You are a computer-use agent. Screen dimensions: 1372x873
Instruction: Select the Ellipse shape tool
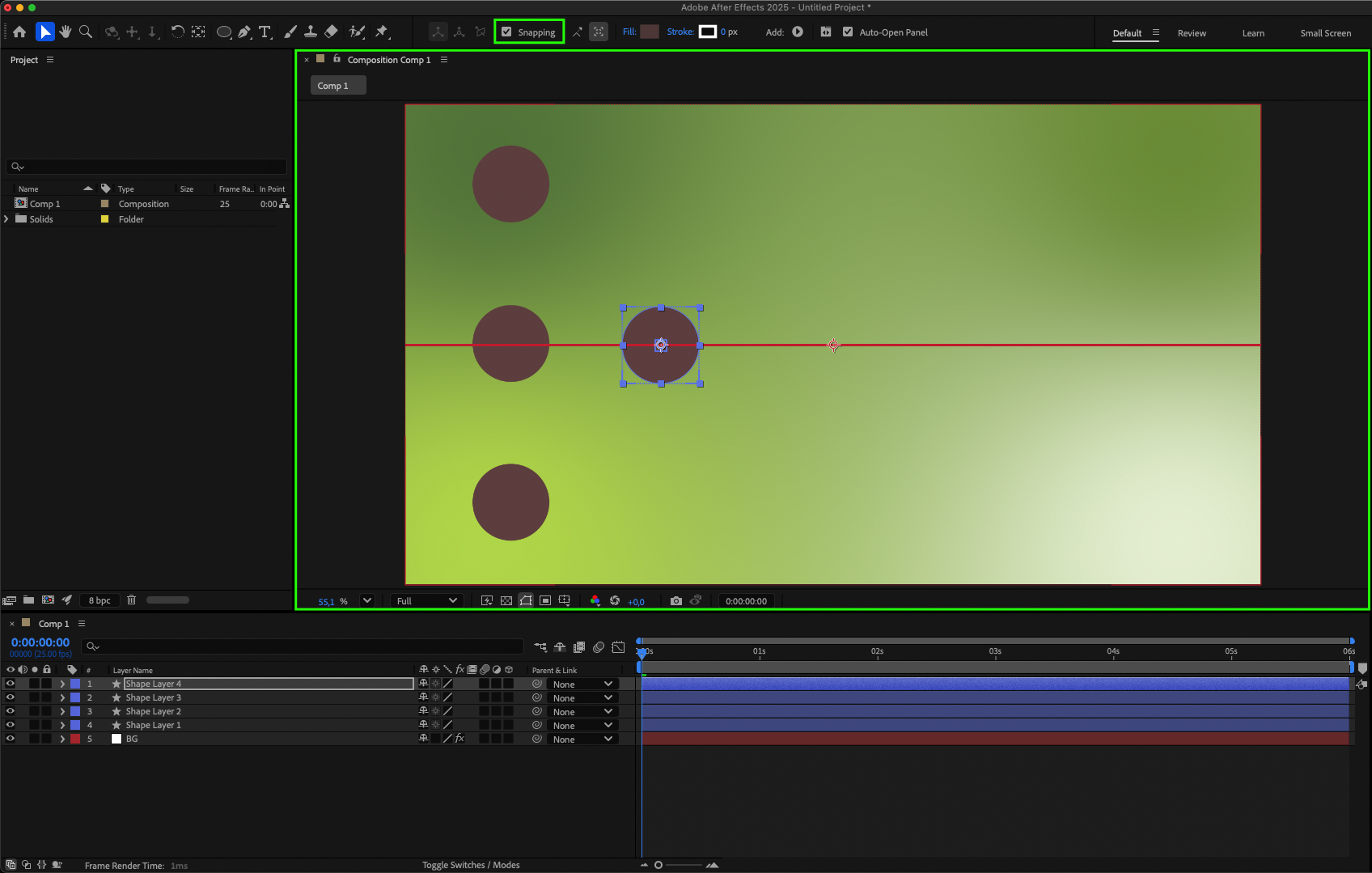pos(223,32)
